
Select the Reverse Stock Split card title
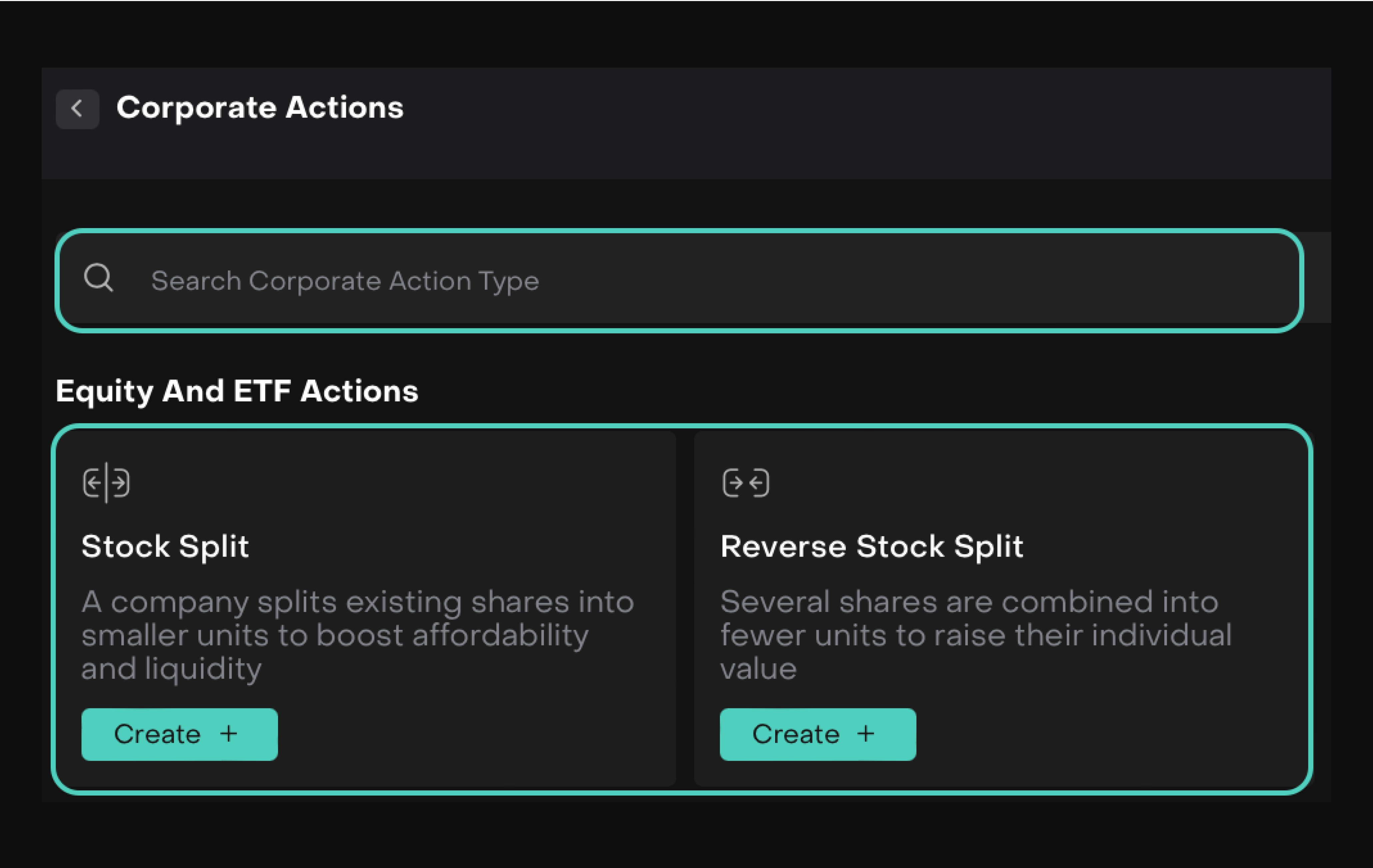[872, 546]
